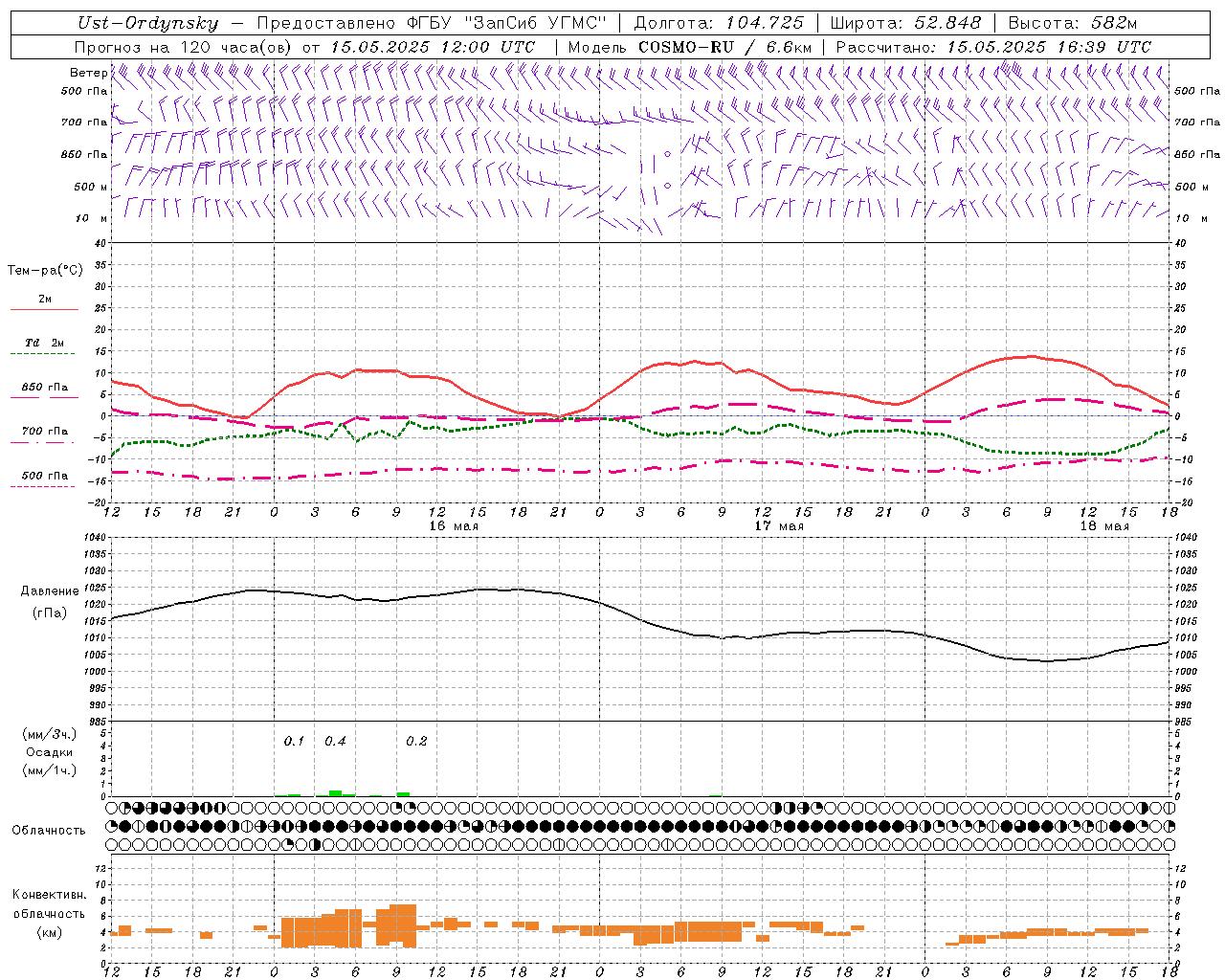Click the 850 гПа label in temperature legend
Image resolution: width=1225 pixels, height=980 pixels.
45,388
